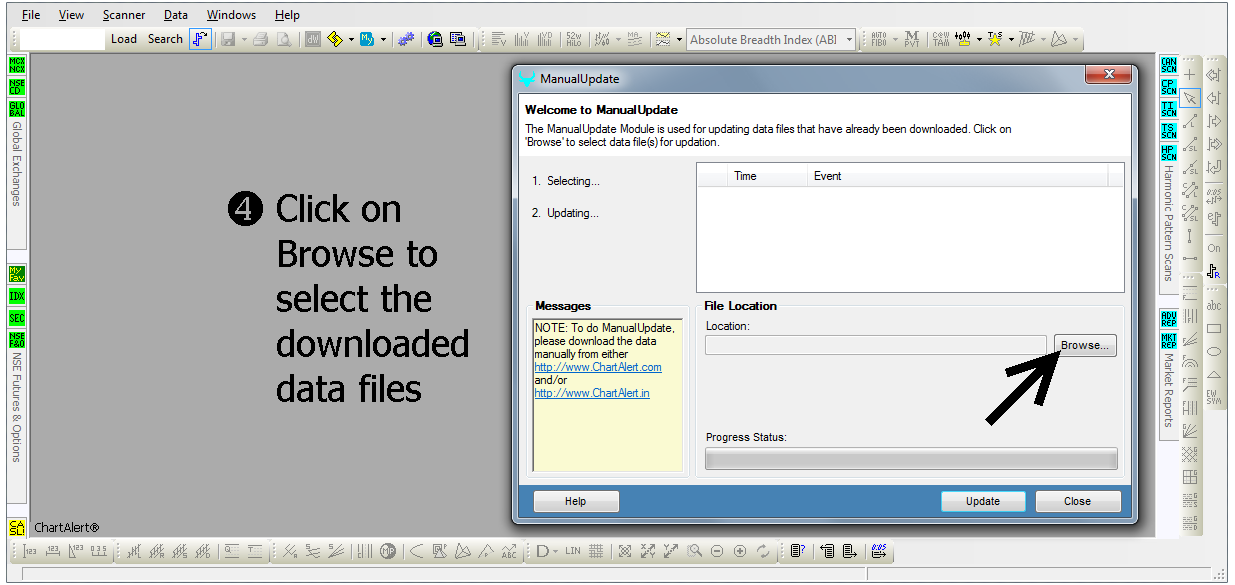Click the Event column header

point(957,176)
